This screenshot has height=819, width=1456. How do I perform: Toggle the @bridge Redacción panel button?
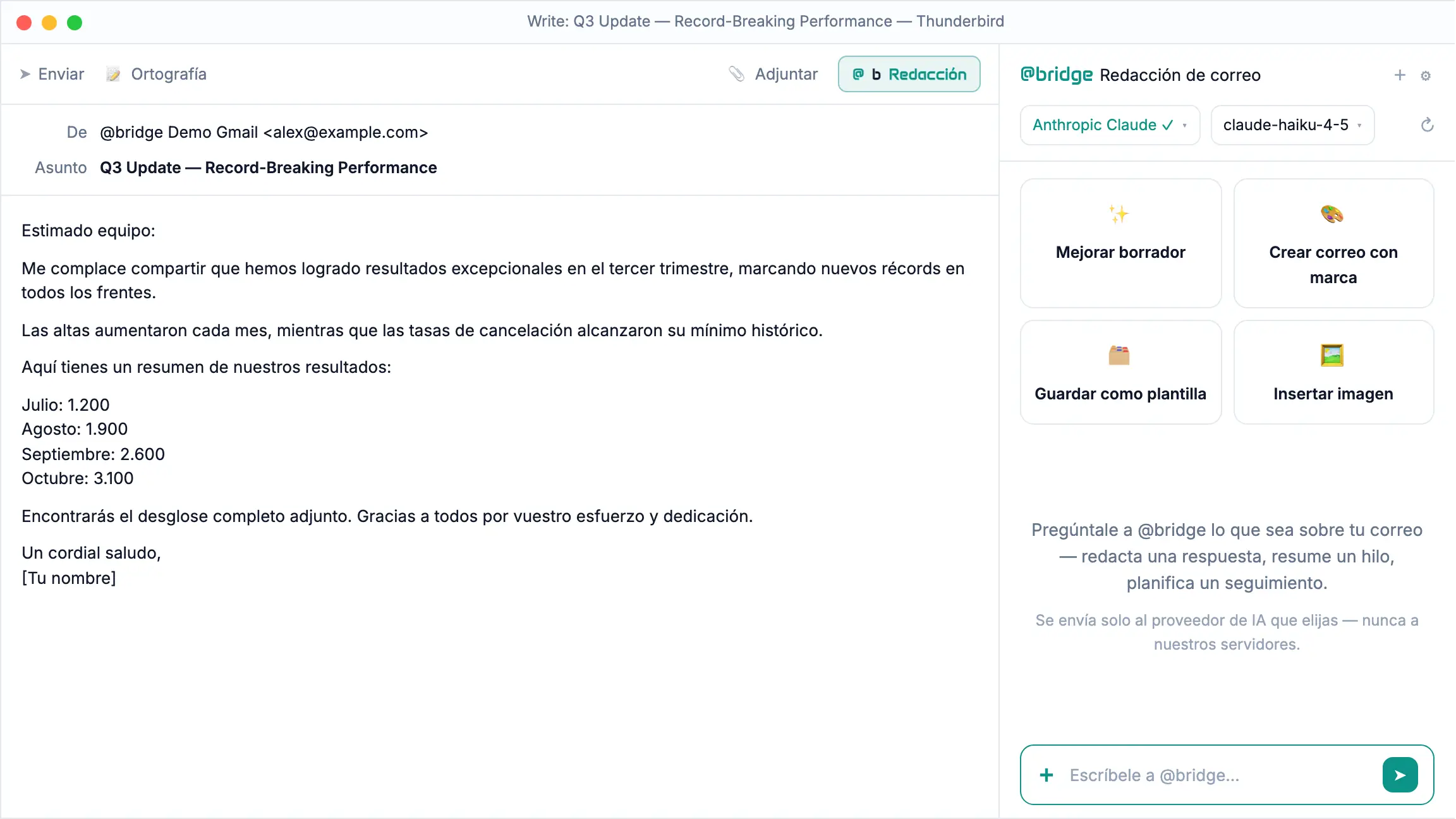pos(909,74)
